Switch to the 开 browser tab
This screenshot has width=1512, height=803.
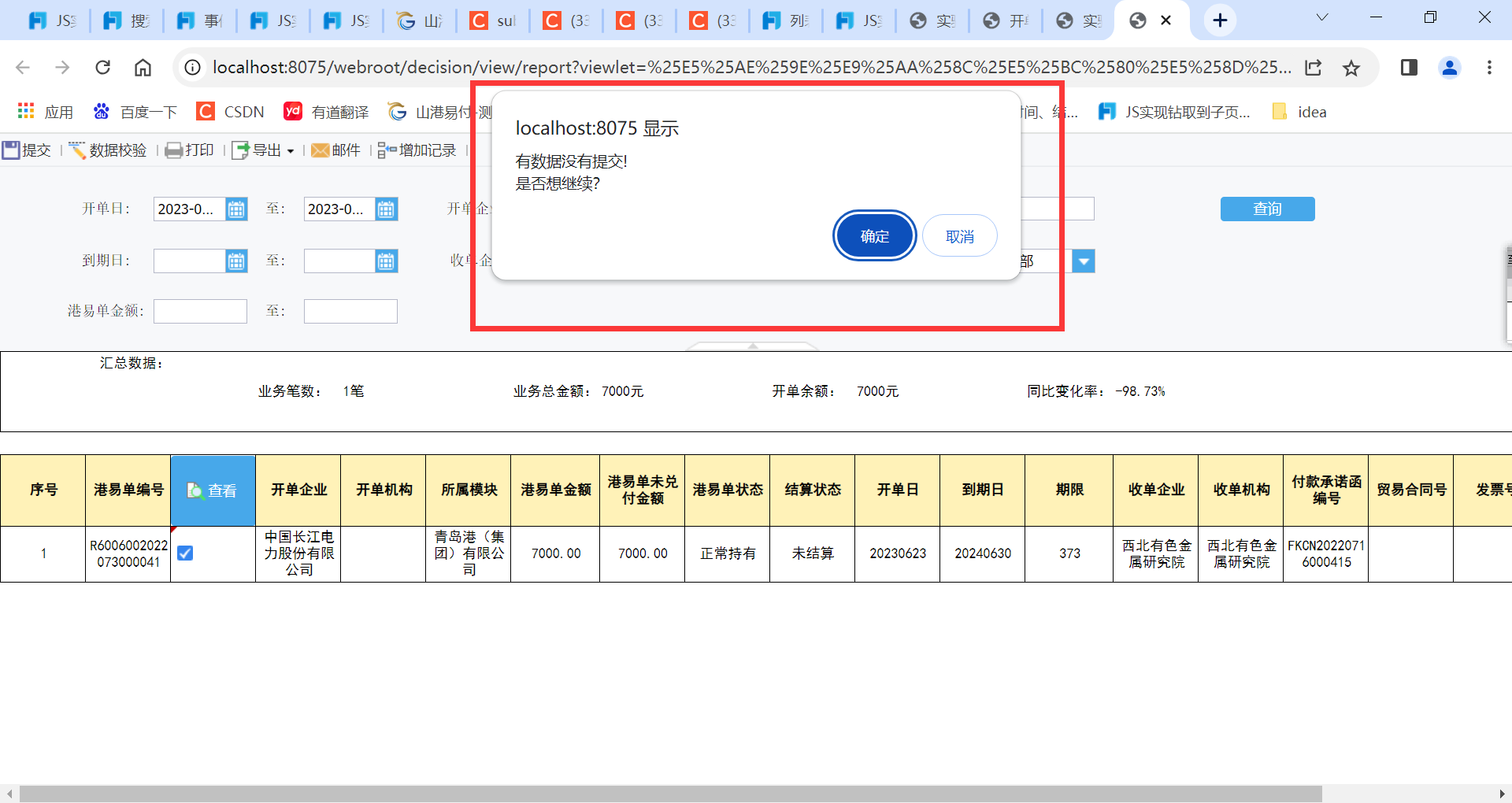click(1006, 20)
